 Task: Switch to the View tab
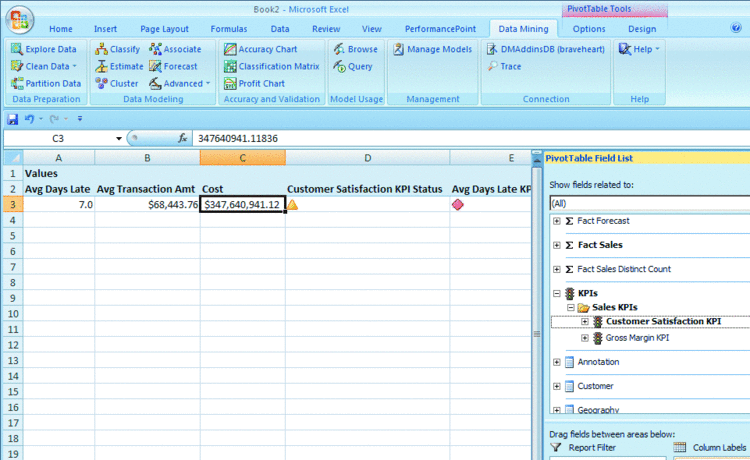coord(372,29)
